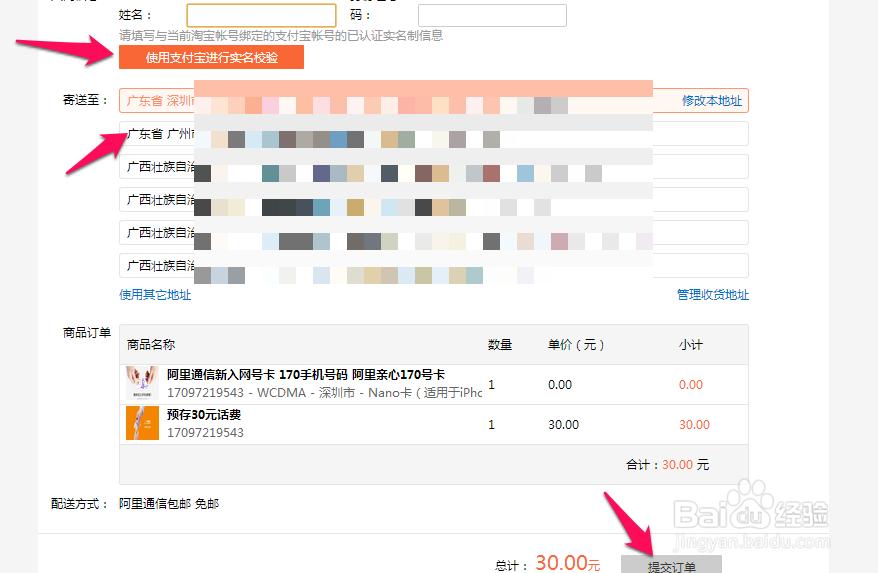This screenshot has width=878, height=573.
Task: Click the 阿里通信新入网号卡 product thumbnail
Action: (142, 383)
